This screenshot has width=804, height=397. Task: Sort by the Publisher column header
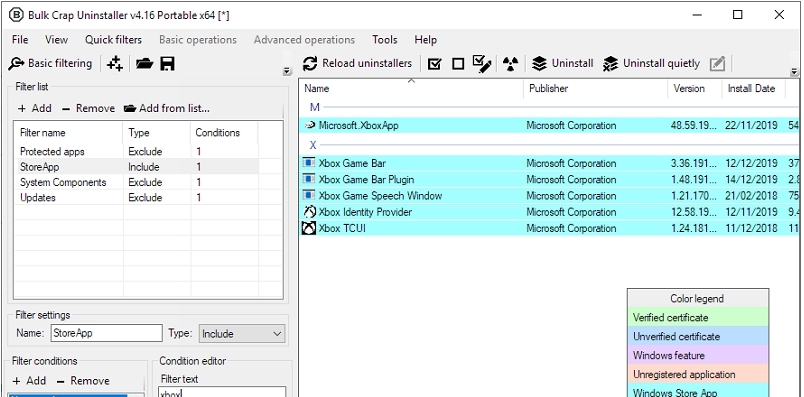pyautogui.click(x=595, y=88)
